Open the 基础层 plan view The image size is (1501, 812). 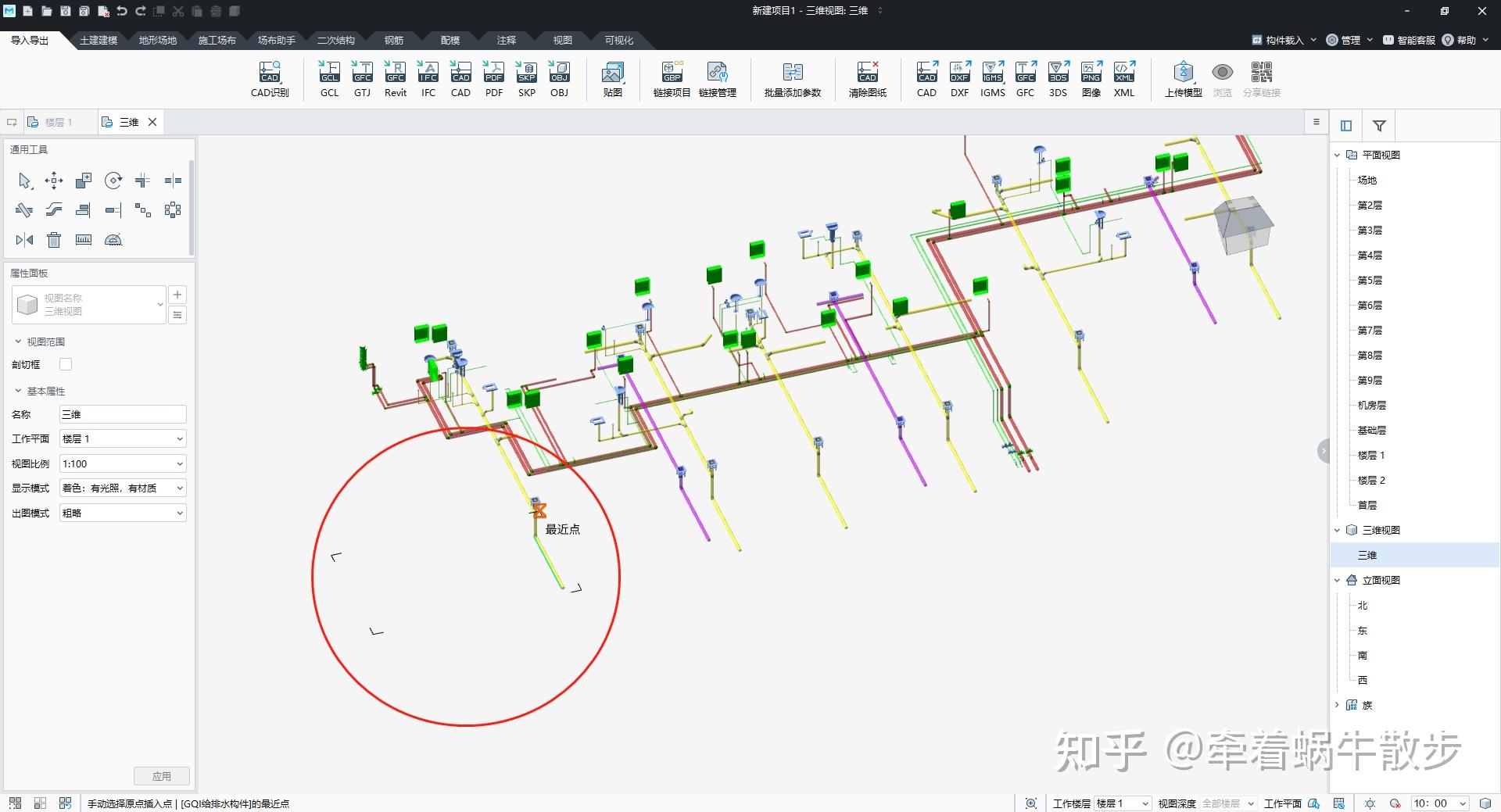1372,431
